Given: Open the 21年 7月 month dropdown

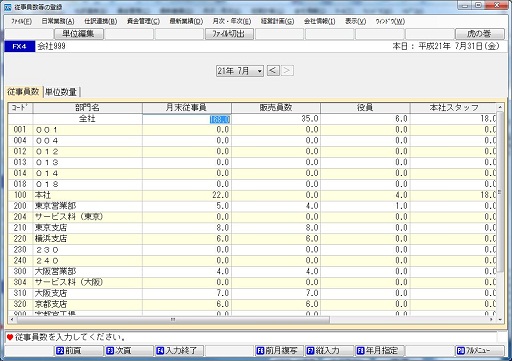Looking at the screenshot, I should tap(240, 71).
